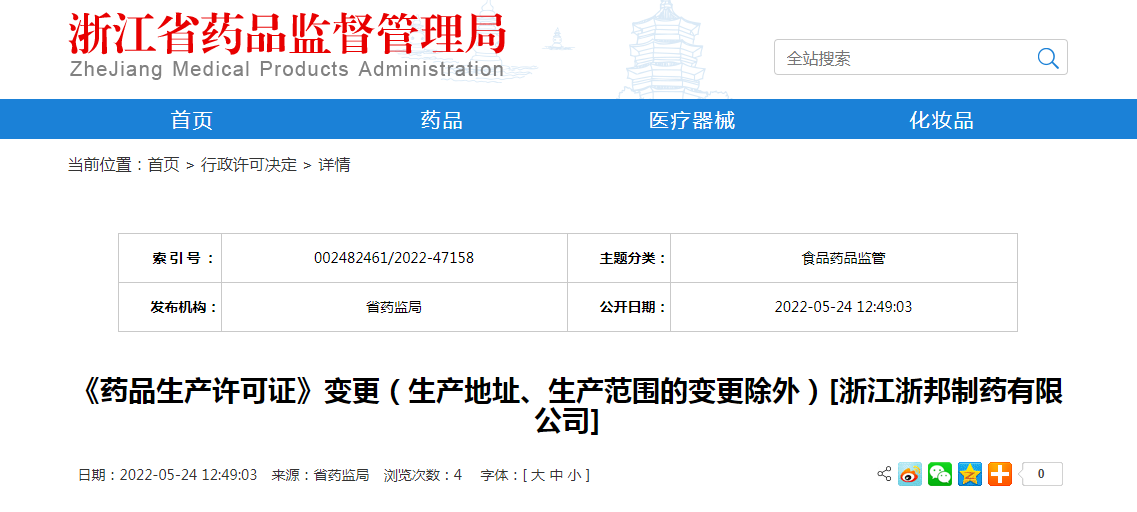Click the 日期 line below the title
The height and width of the screenshot is (512, 1137).
point(168,476)
